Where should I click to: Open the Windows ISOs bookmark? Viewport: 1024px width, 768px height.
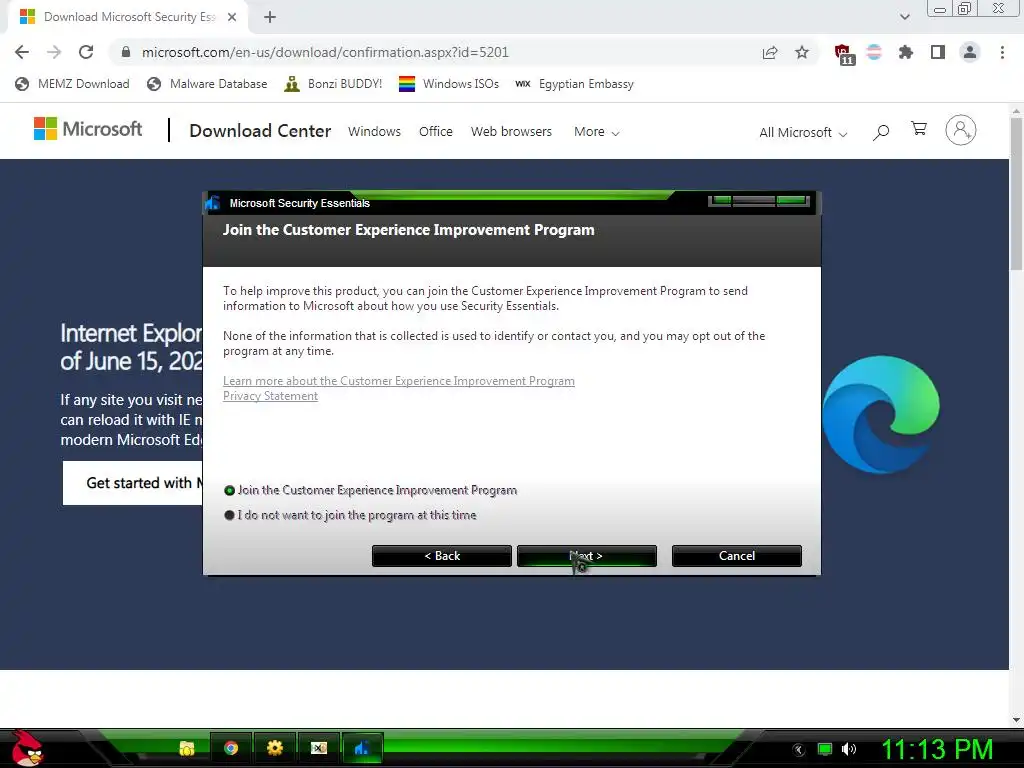tap(449, 84)
